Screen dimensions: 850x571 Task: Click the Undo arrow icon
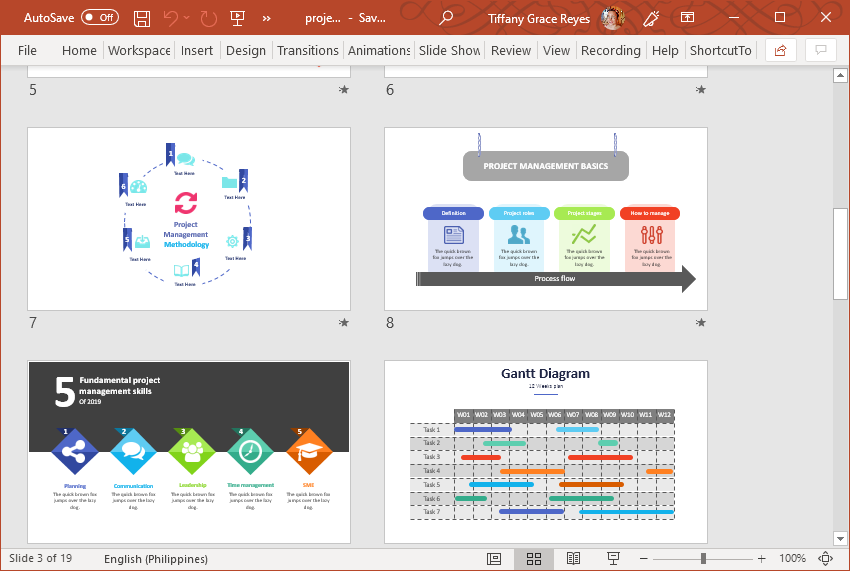[171, 18]
